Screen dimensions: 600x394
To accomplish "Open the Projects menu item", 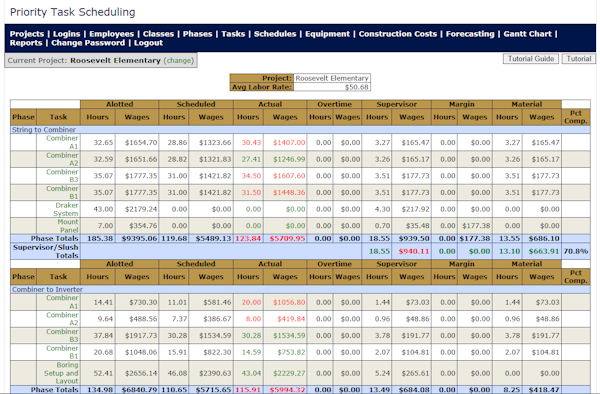I will (x=27, y=34).
